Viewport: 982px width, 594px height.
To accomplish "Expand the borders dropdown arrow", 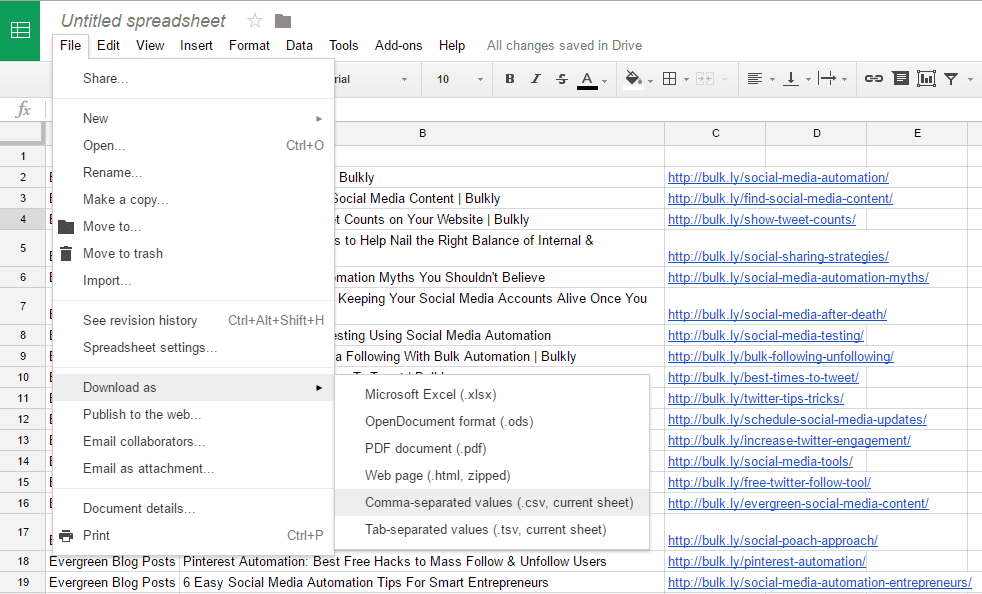I will [686, 80].
